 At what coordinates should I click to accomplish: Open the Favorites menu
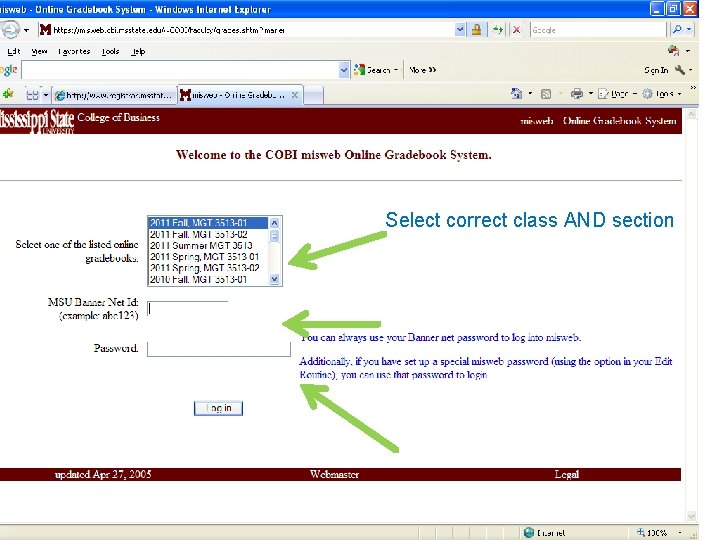[x=74, y=51]
